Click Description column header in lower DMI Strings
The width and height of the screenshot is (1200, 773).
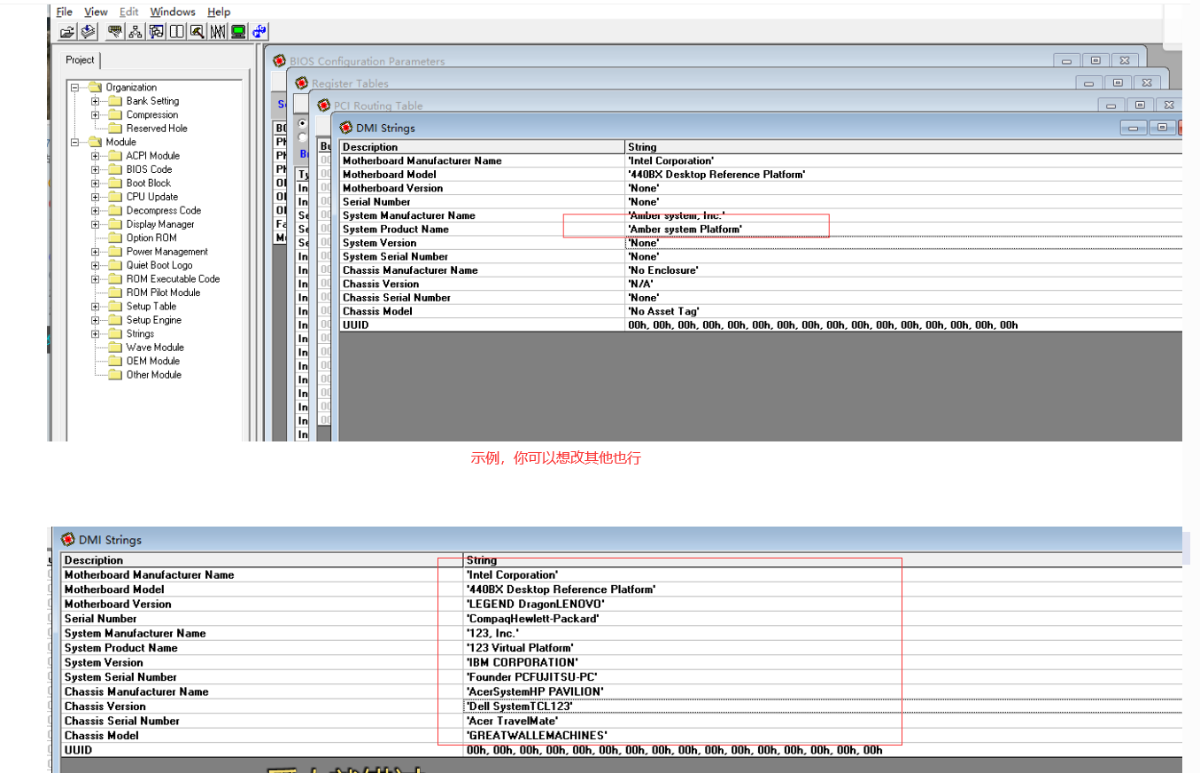(x=262, y=561)
